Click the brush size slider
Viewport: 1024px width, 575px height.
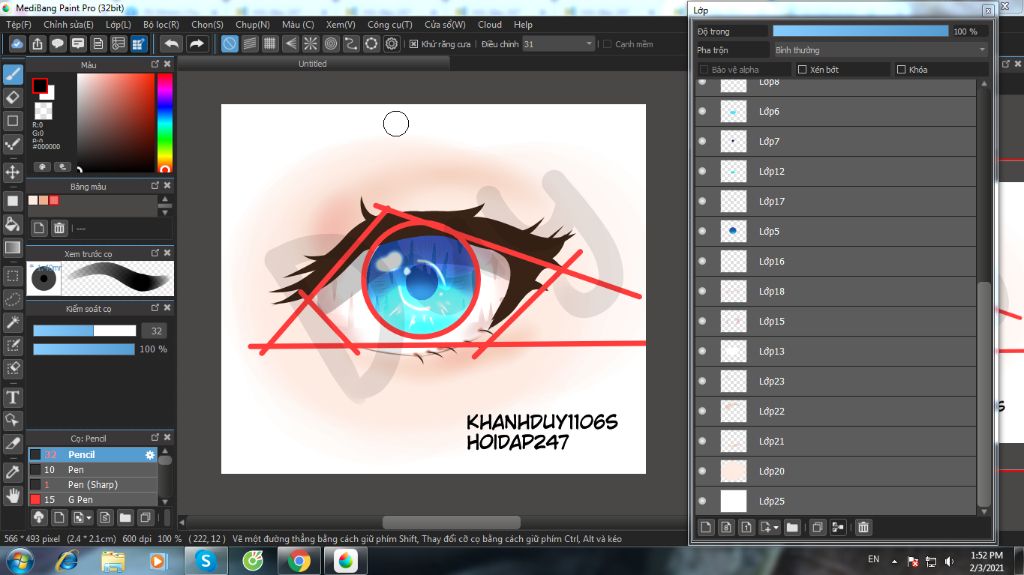[84, 331]
